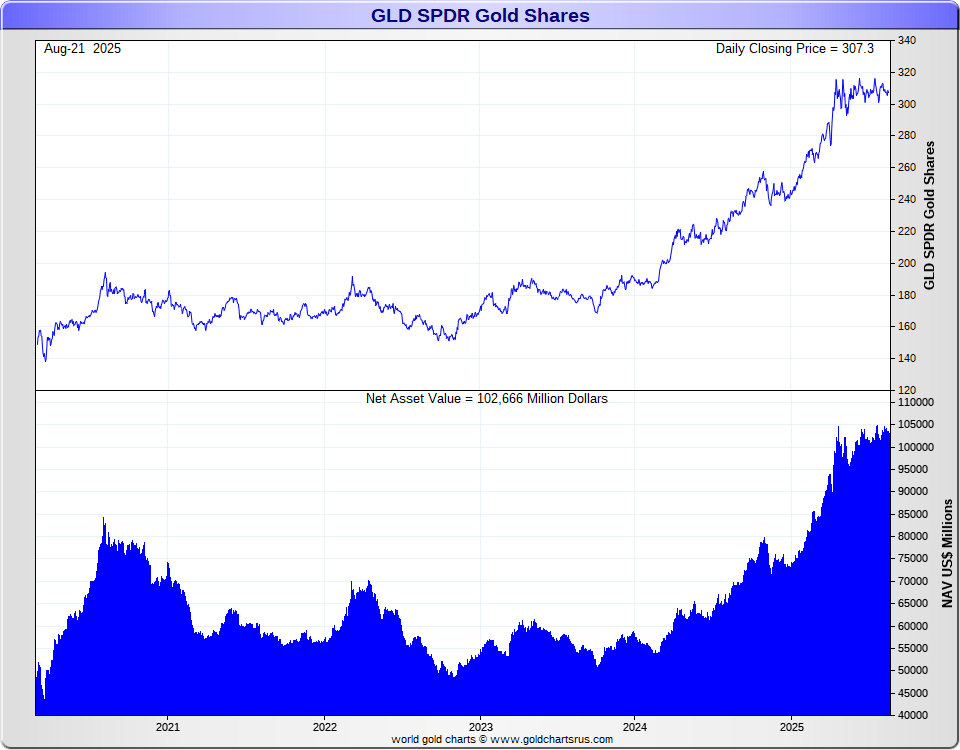Click the 300 price axis label

coord(907,104)
